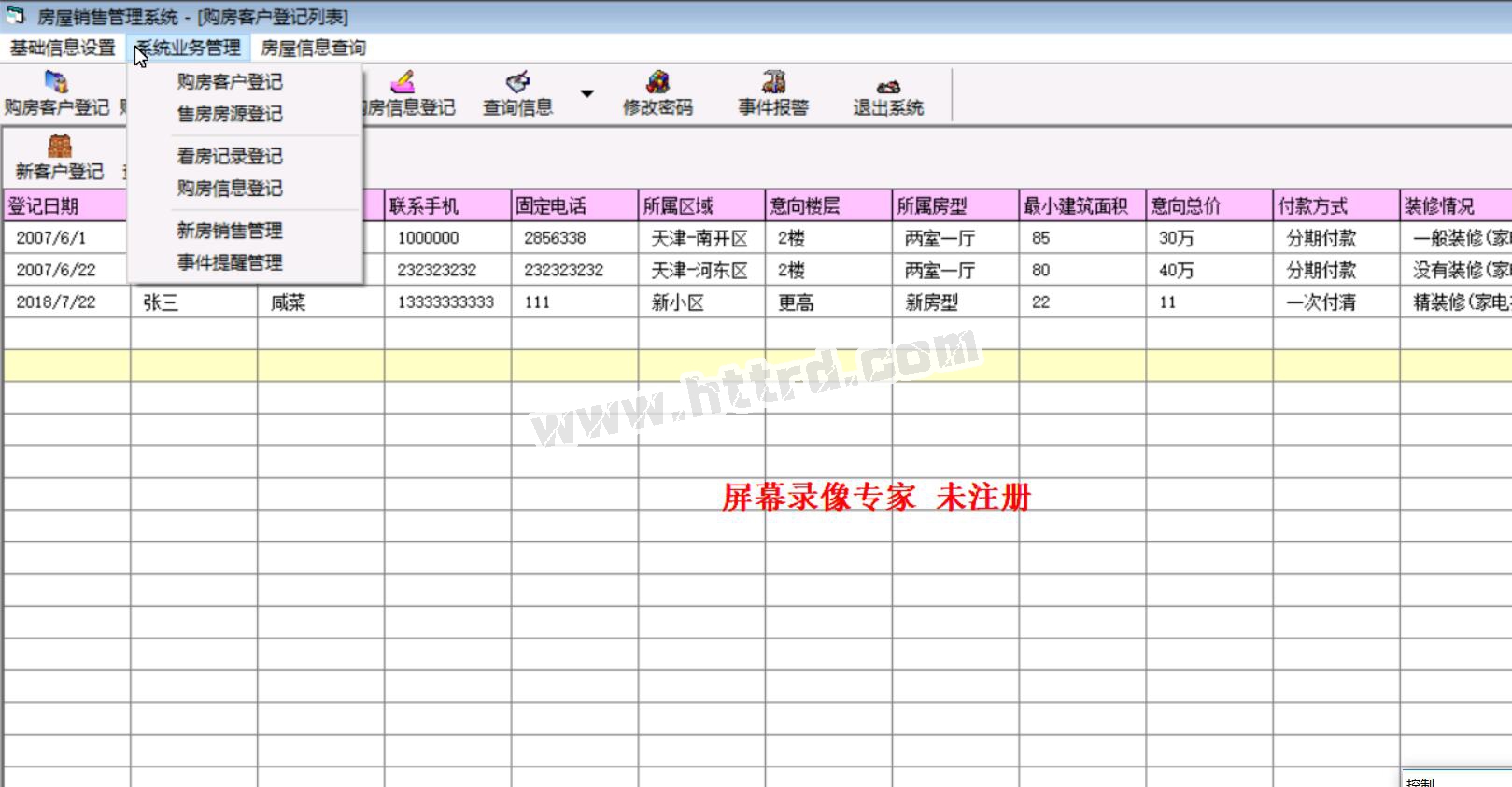Click the 退出系统 toolbar label
The image size is (1512, 787).
click(888, 107)
